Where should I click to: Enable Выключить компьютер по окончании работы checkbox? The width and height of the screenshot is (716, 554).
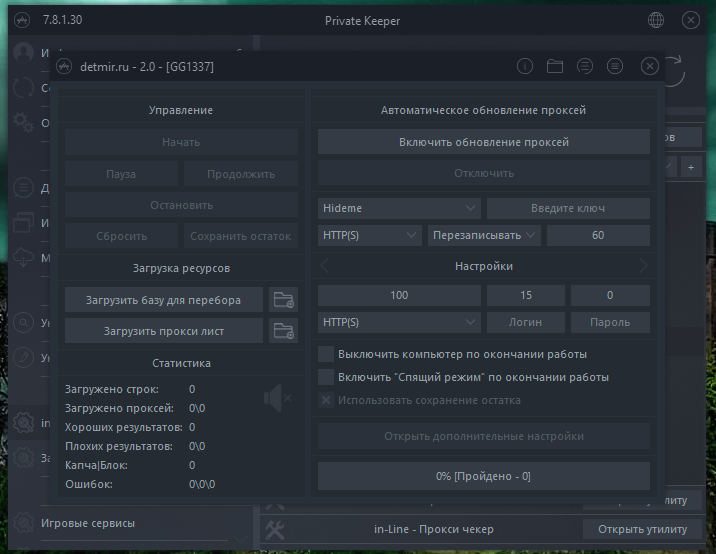coord(325,354)
